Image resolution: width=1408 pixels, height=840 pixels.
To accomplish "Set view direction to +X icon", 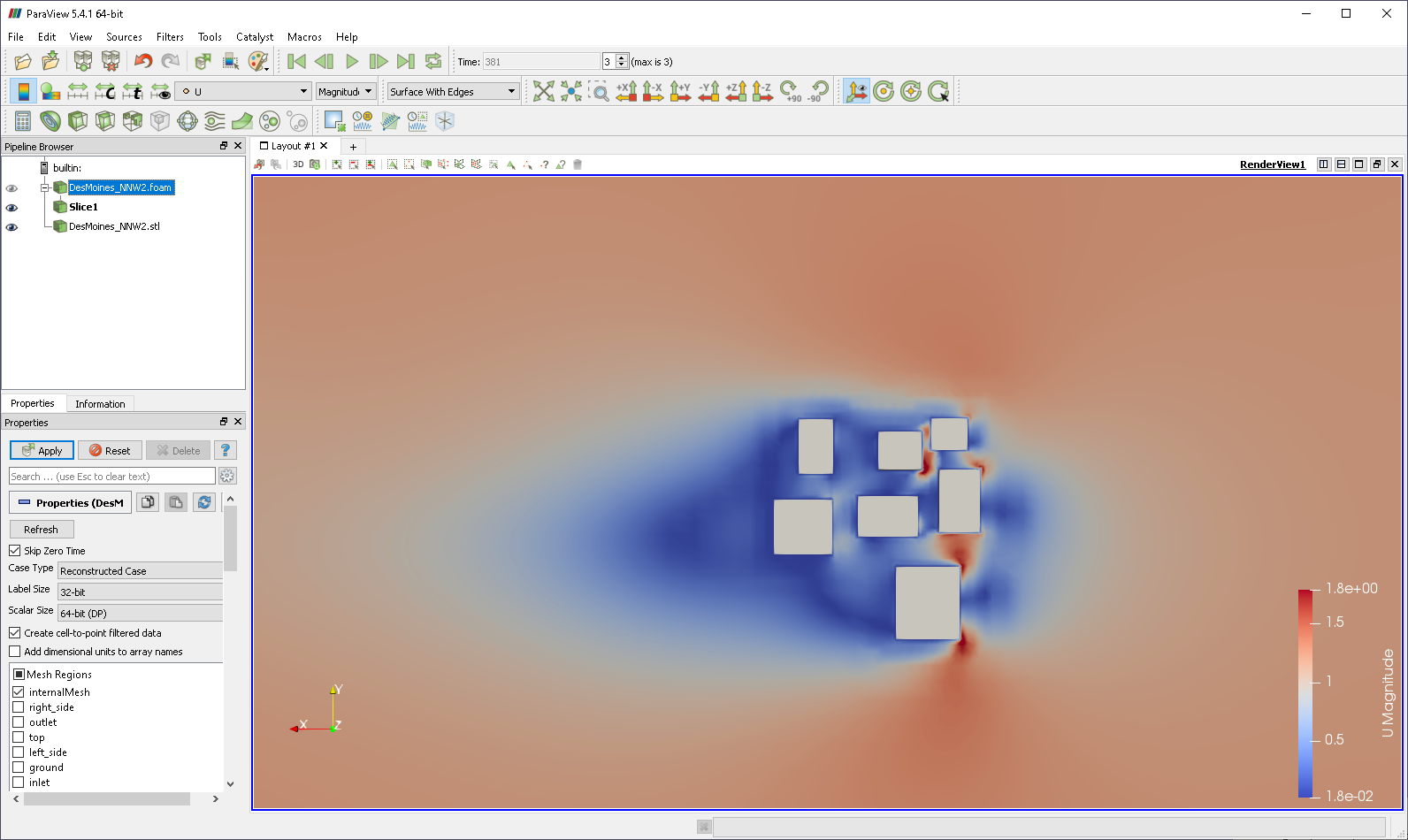I will click(626, 91).
